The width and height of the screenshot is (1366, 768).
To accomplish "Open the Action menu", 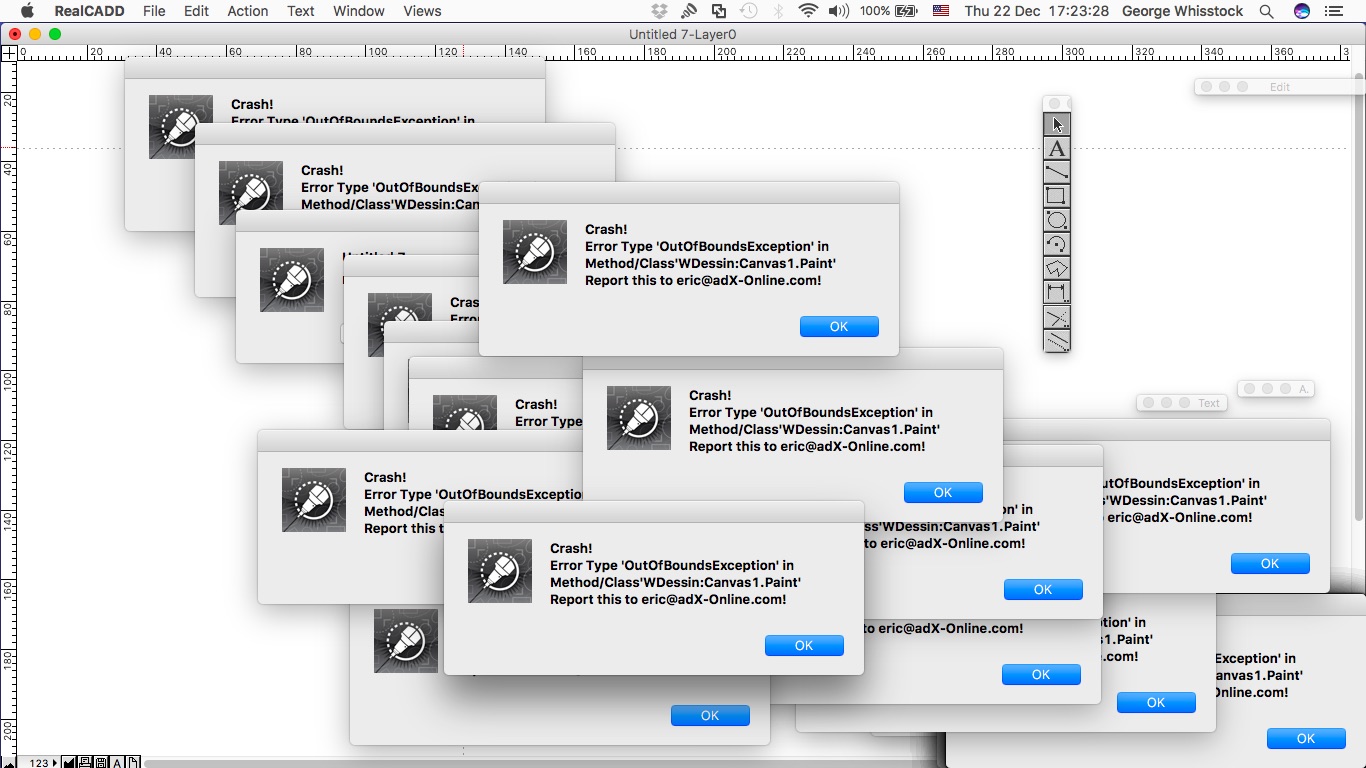I will pyautogui.click(x=247, y=11).
